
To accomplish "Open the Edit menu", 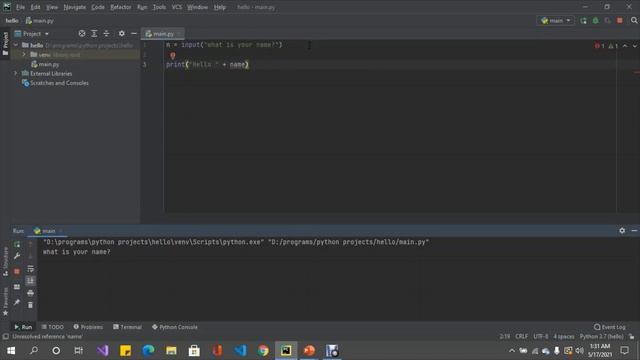I will [36, 7].
